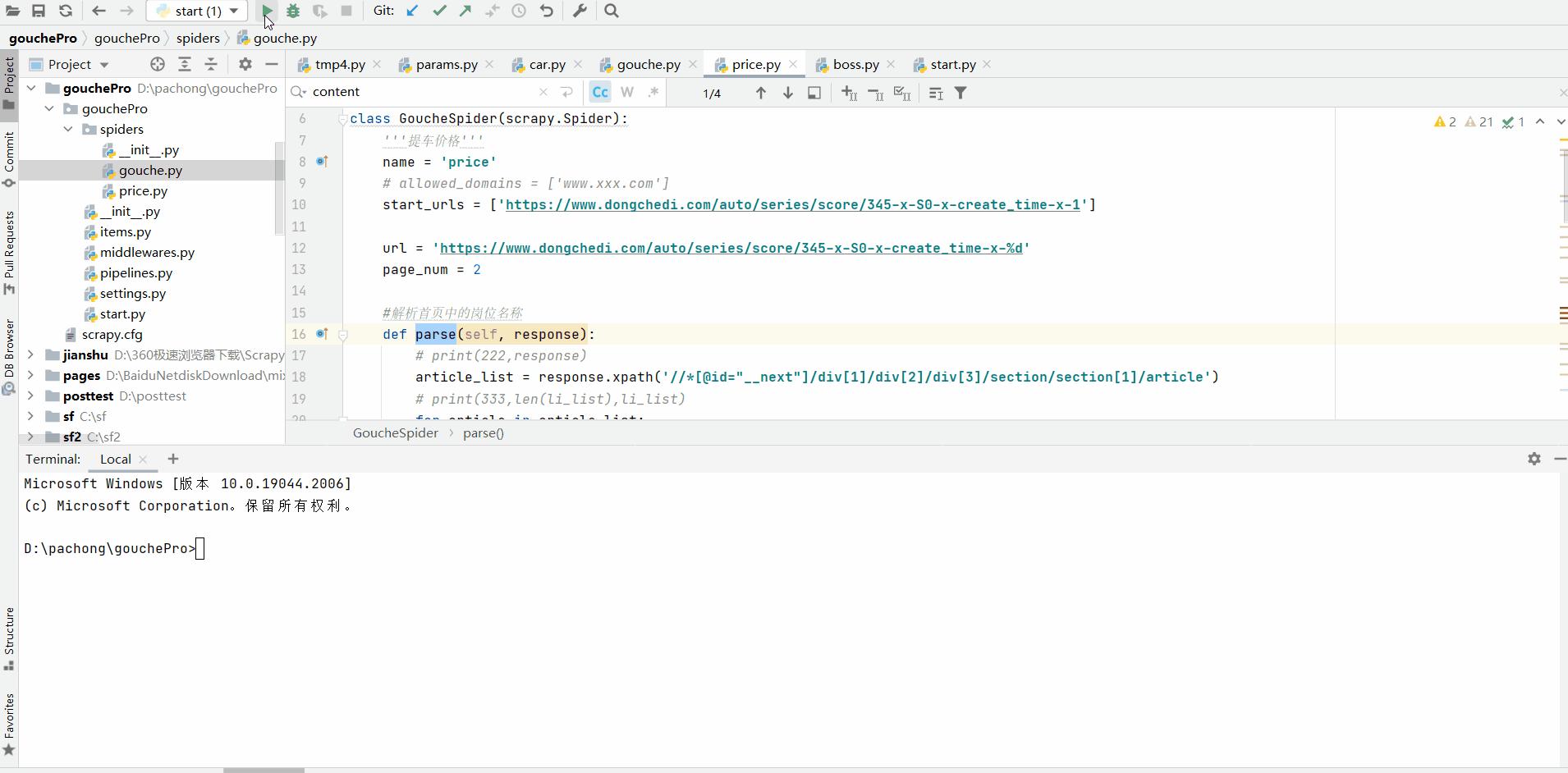
Task: Switch to start.py editor tab
Action: pos(952,64)
